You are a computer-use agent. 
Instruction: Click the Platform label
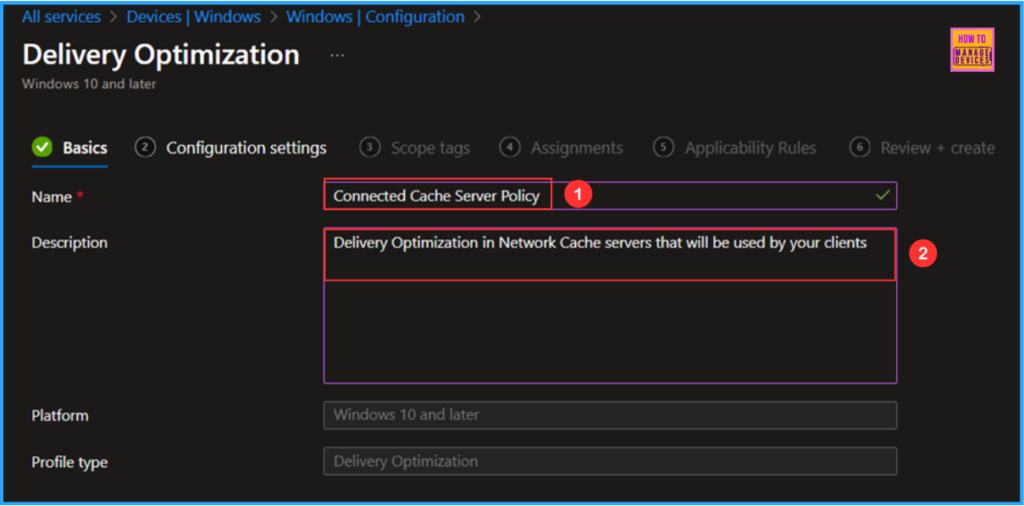60,415
